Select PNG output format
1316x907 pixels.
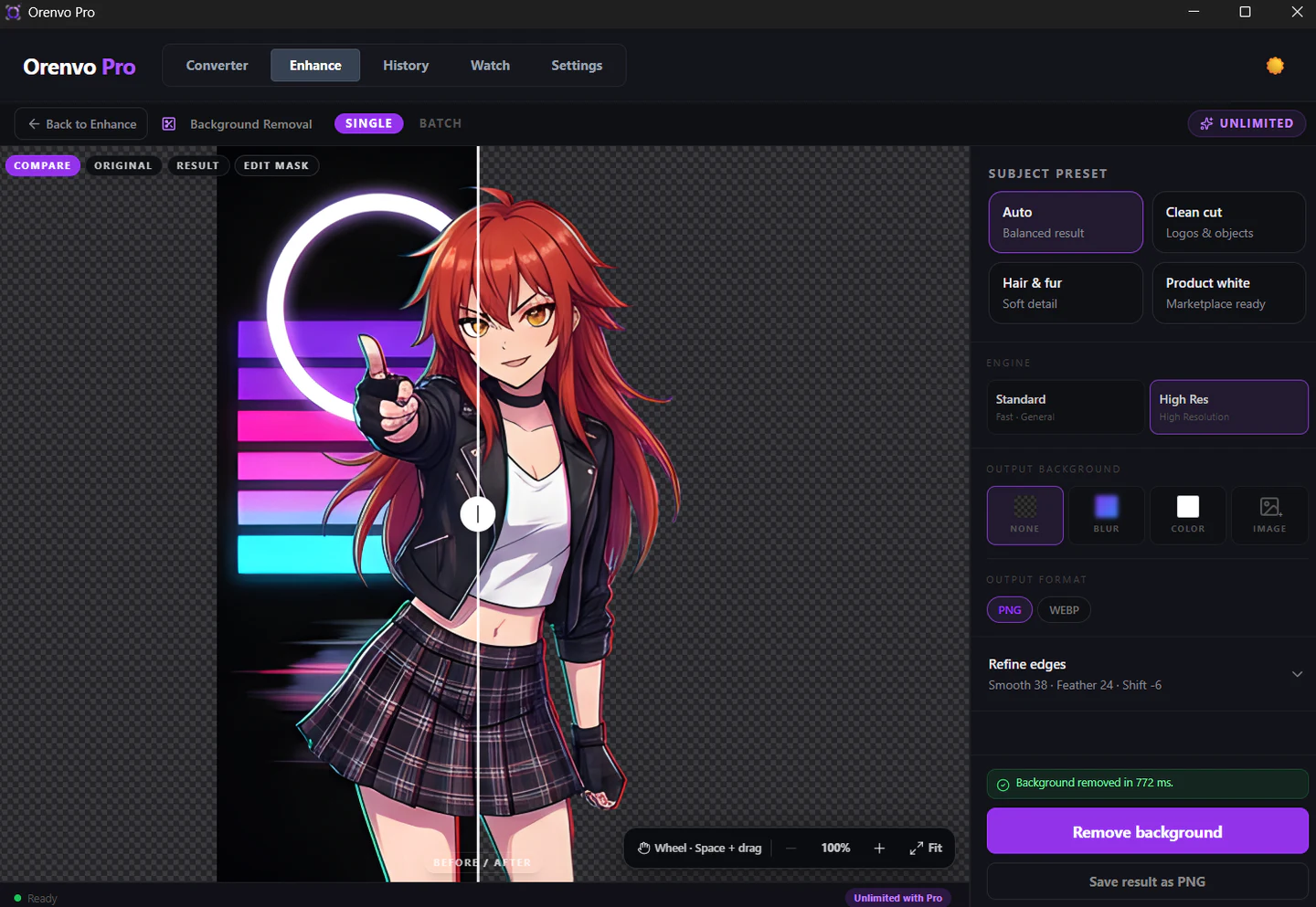coord(1010,610)
